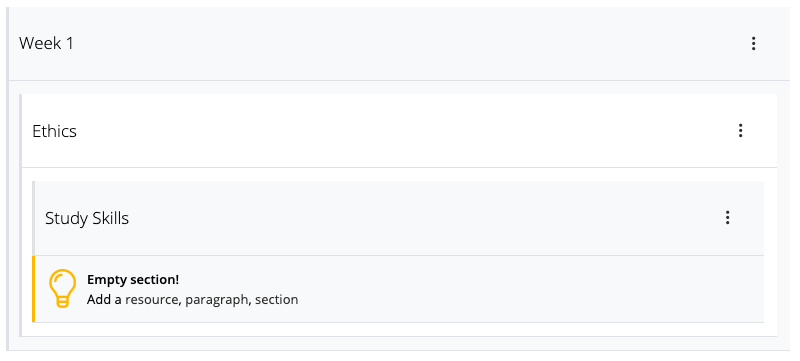Click the grey border beside Week 1

point(8,178)
